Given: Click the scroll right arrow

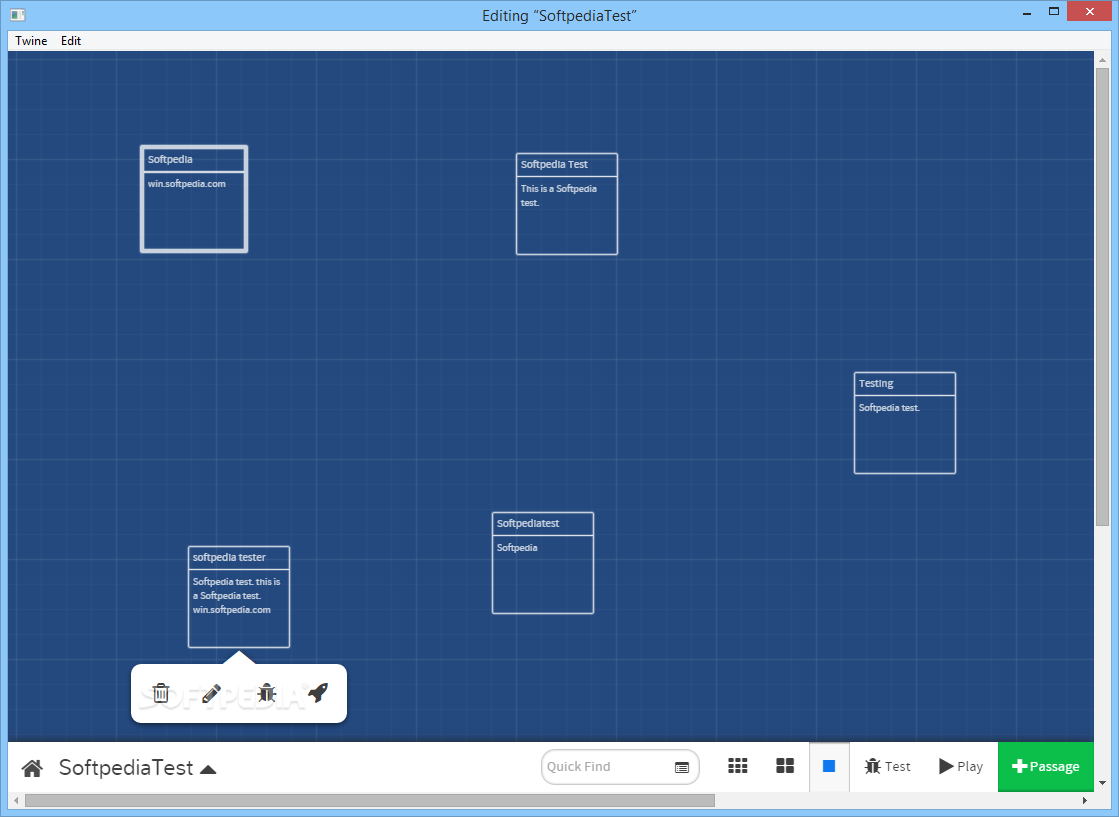Looking at the screenshot, I should click(x=1085, y=801).
